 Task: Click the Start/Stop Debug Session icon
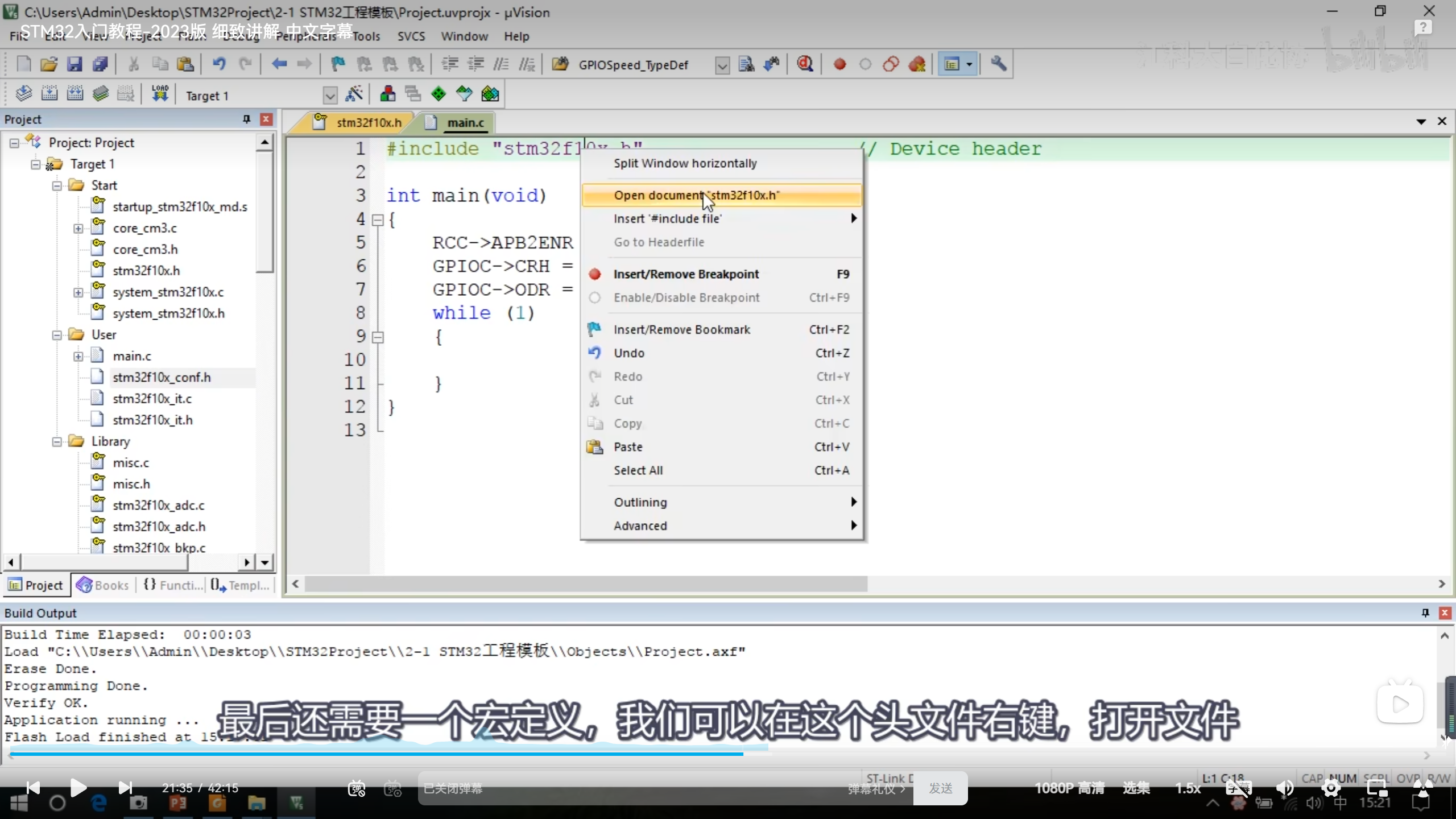pyautogui.click(x=805, y=64)
